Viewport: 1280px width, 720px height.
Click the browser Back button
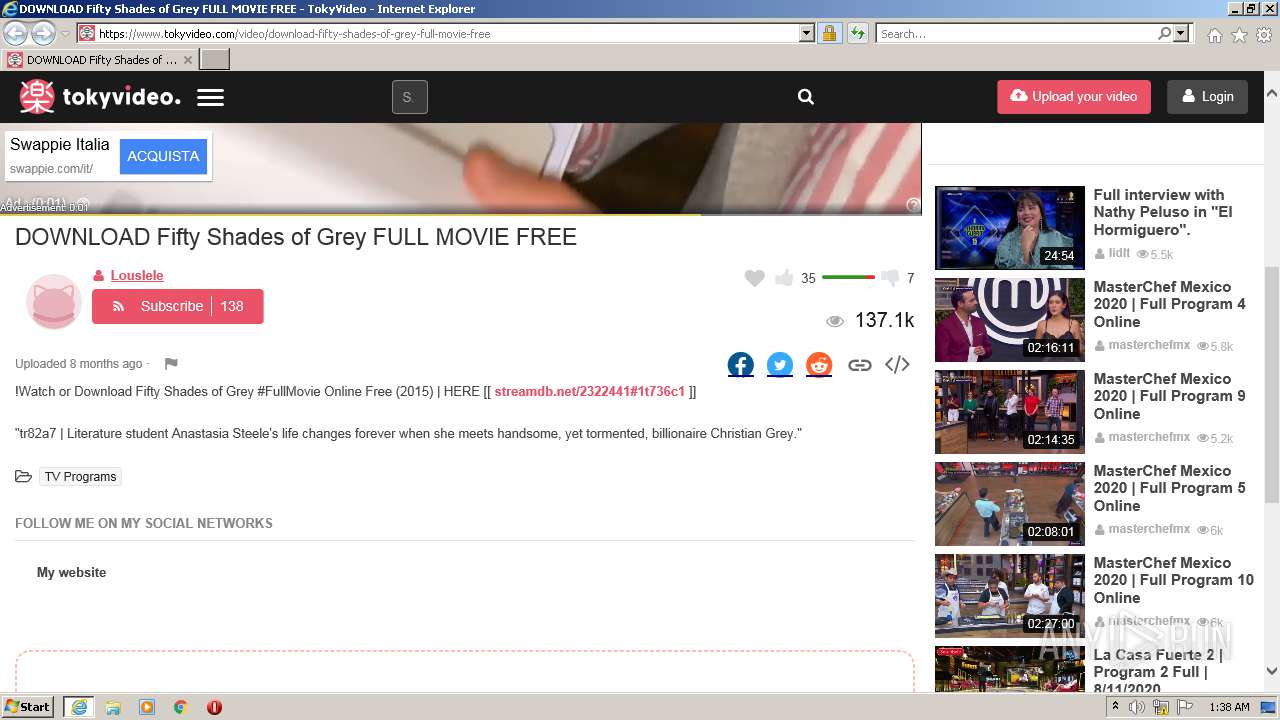coord(15,33)
